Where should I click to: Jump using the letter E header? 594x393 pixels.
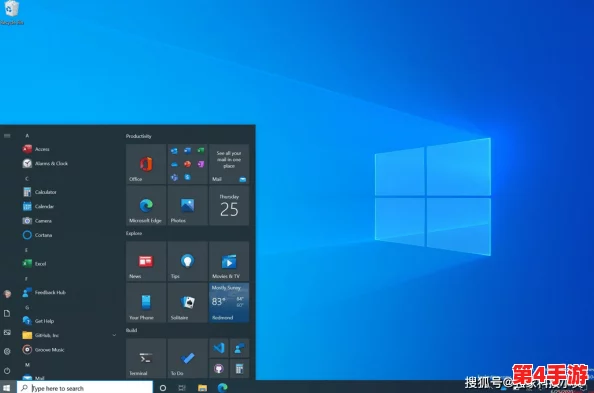coord(27,250)
